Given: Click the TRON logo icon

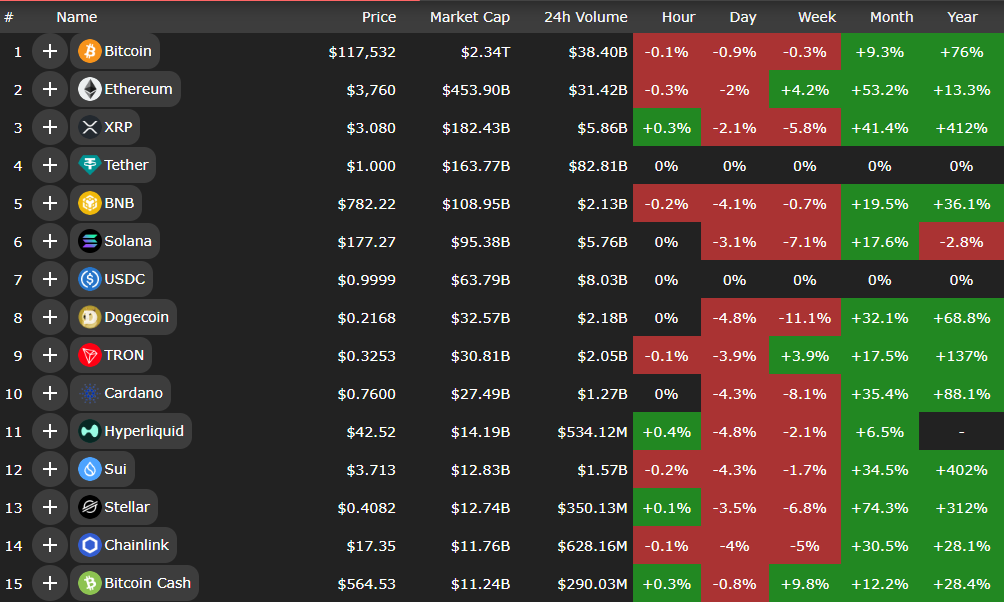Looking at the screenshot, I should [89, 355].
